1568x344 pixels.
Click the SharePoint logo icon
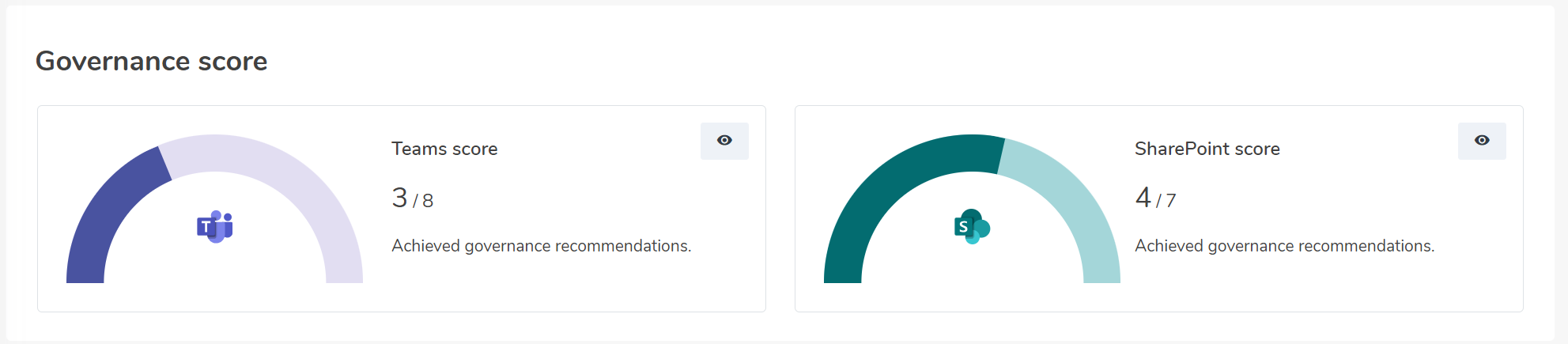coord(972,227)
